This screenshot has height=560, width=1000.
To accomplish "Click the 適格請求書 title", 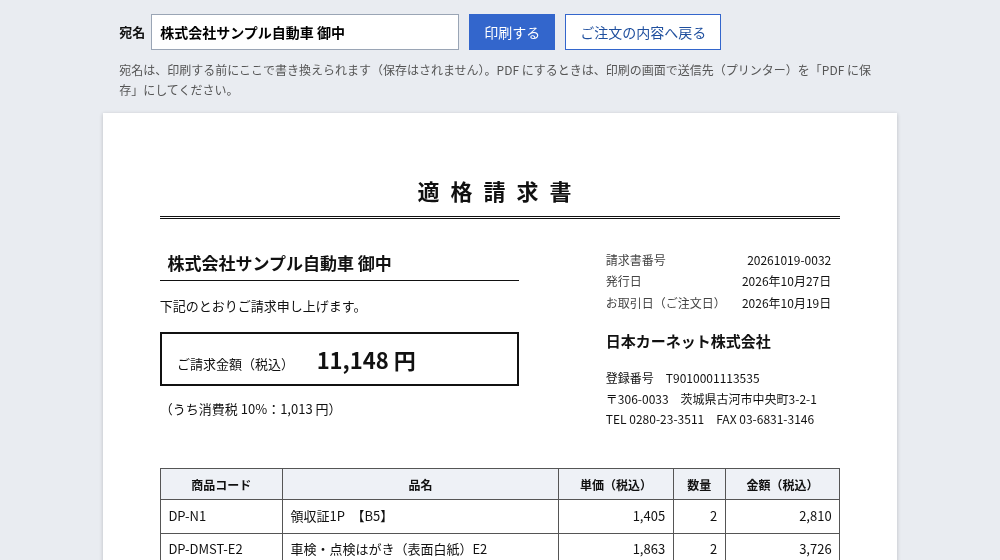I will pyautogui.click(x=494, y=192).
